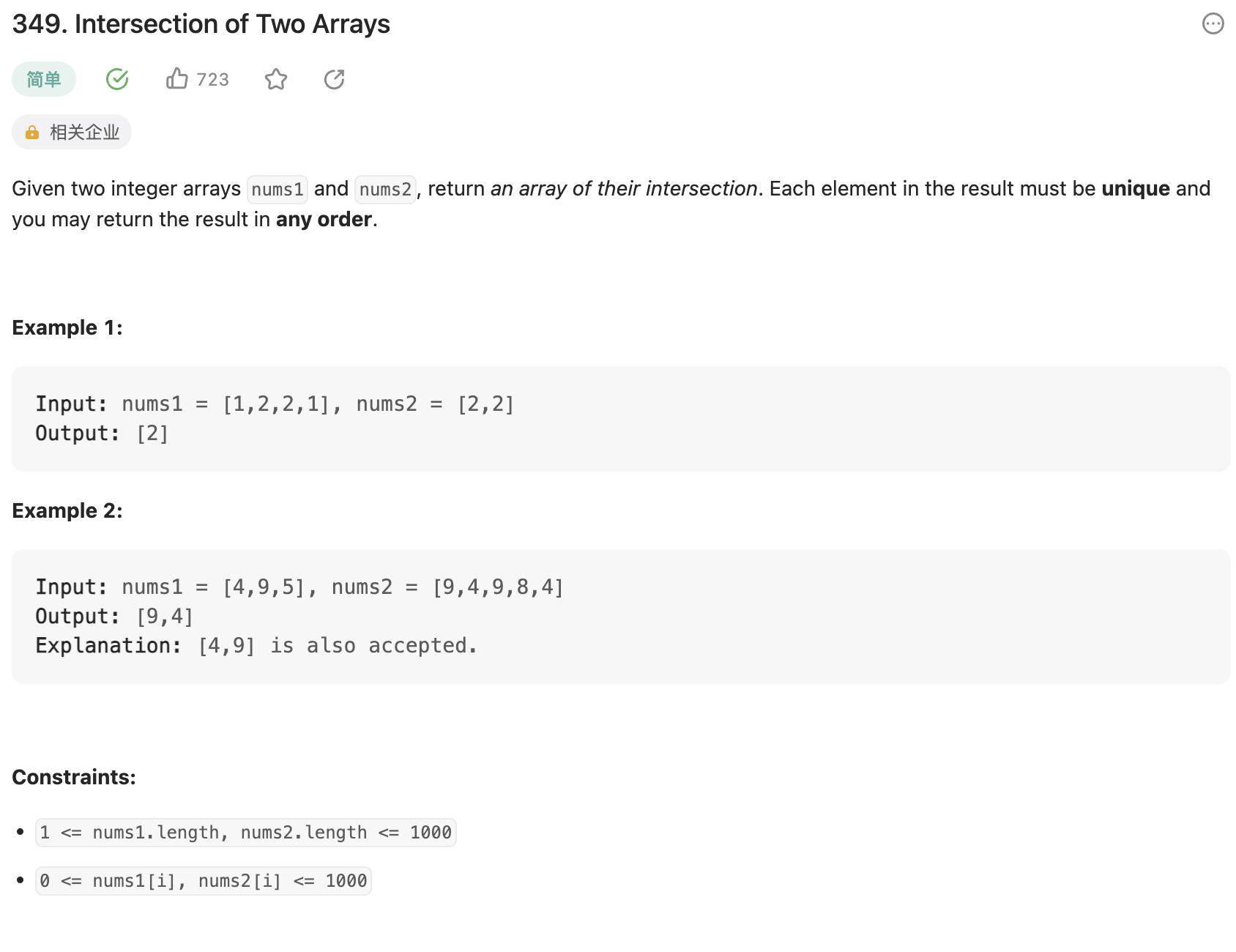The height and width of the screenshot is (952, 1236).
Task: Click the Constraints heading
Action: 74,777
